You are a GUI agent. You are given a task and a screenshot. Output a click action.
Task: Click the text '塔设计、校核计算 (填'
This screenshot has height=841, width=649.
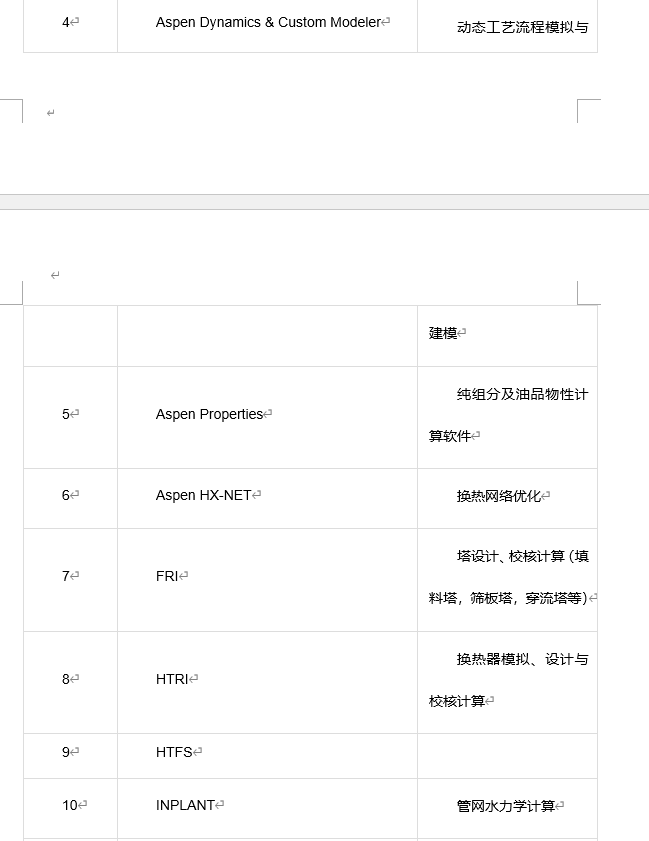522,556
